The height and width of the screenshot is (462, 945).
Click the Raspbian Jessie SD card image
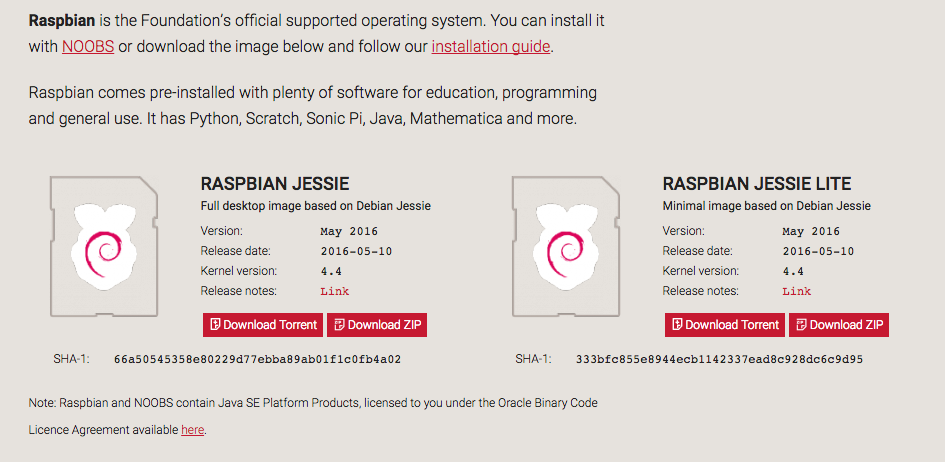coord(104,246)
